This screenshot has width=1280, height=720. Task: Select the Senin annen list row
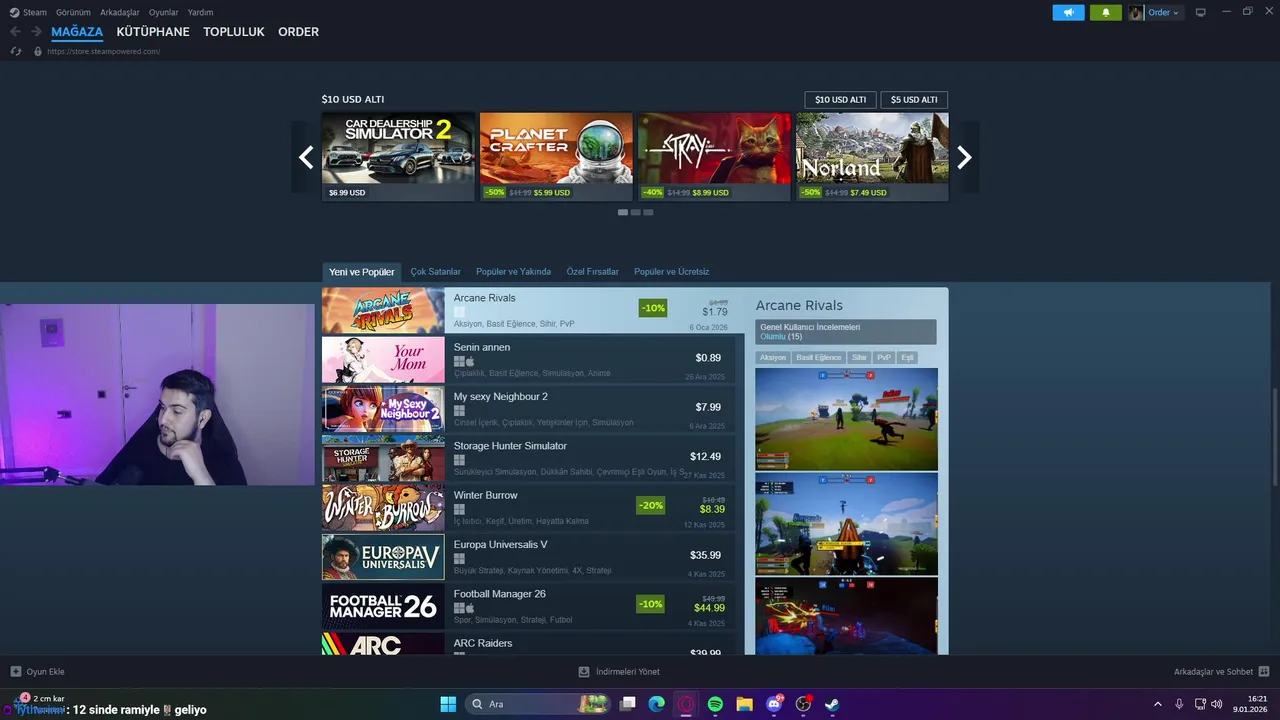(x=529, y=360)
